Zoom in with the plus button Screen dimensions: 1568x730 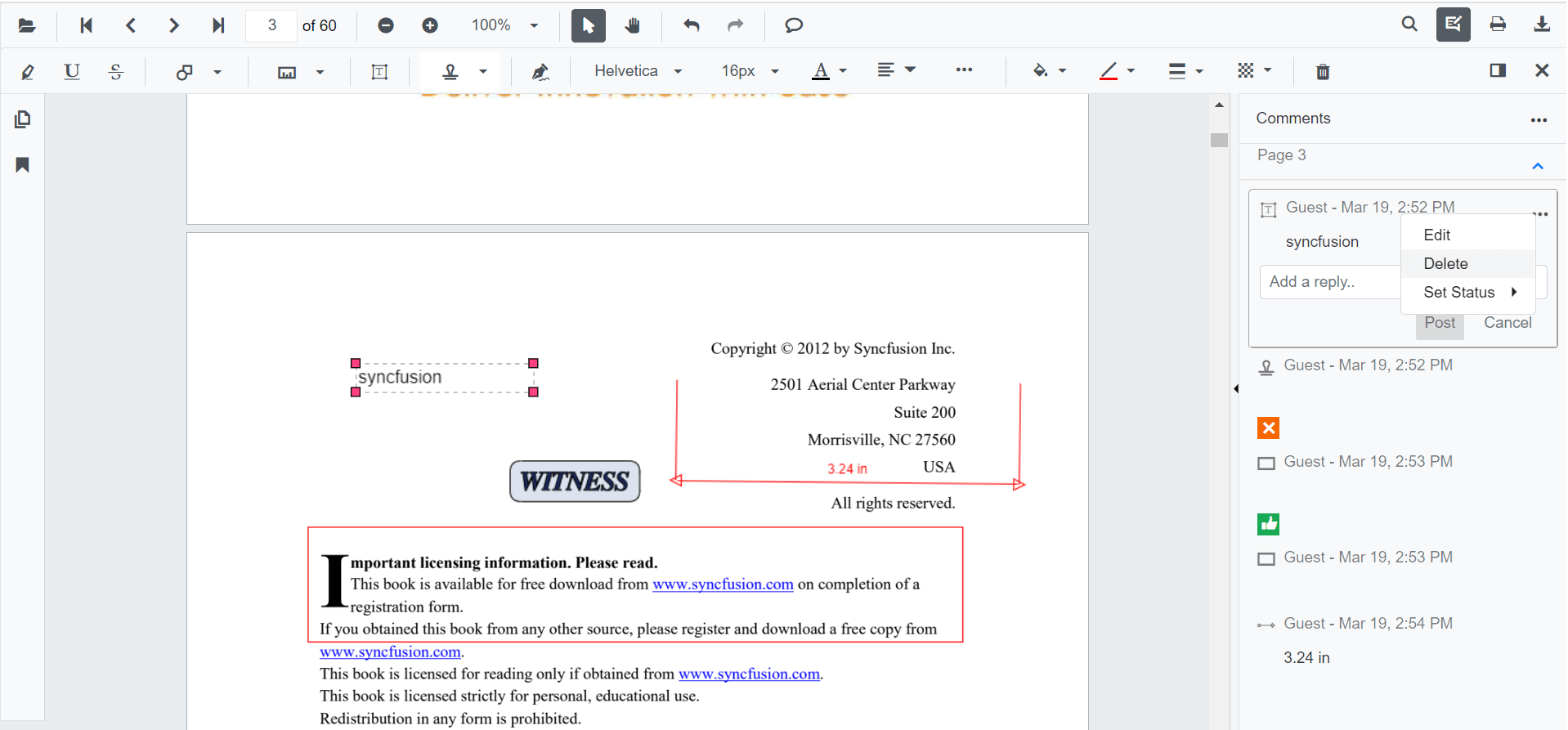click(430, 25)
